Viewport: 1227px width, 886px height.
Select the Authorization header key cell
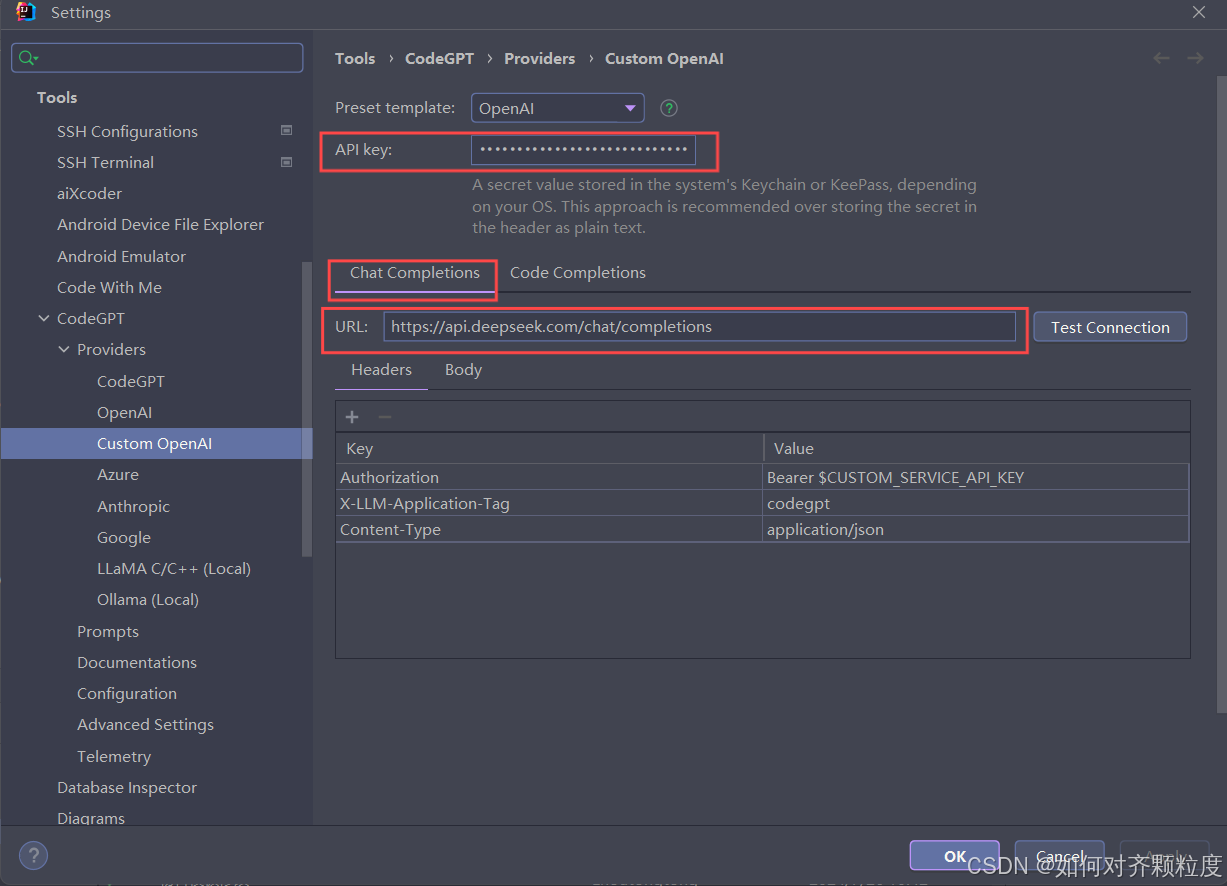point(549,477)
